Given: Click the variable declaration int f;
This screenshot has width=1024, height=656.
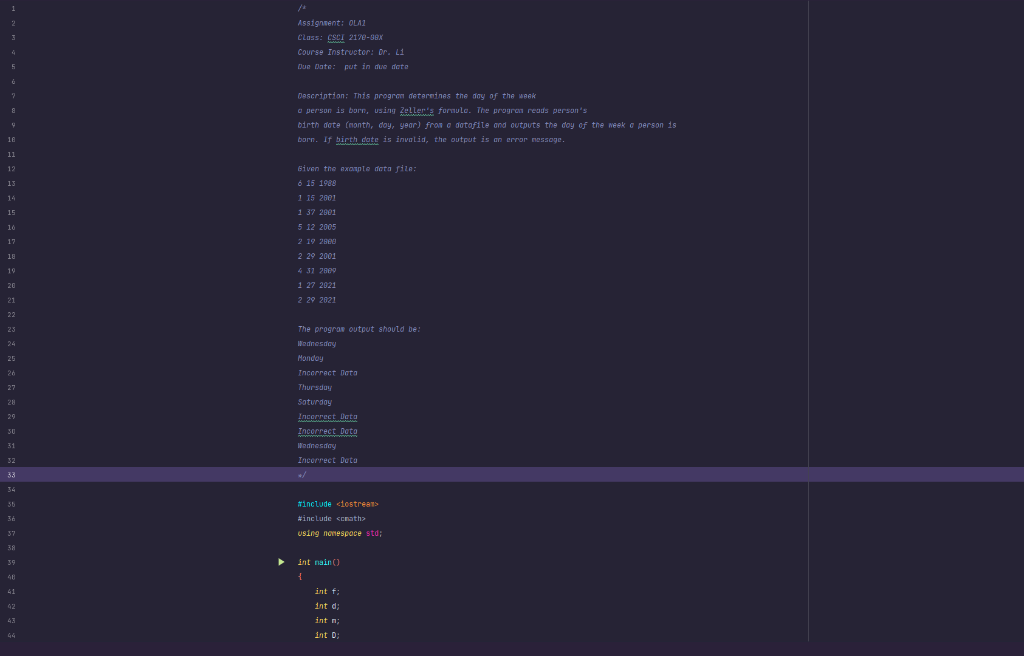Looking at the screenshot, I should (326, 591).
